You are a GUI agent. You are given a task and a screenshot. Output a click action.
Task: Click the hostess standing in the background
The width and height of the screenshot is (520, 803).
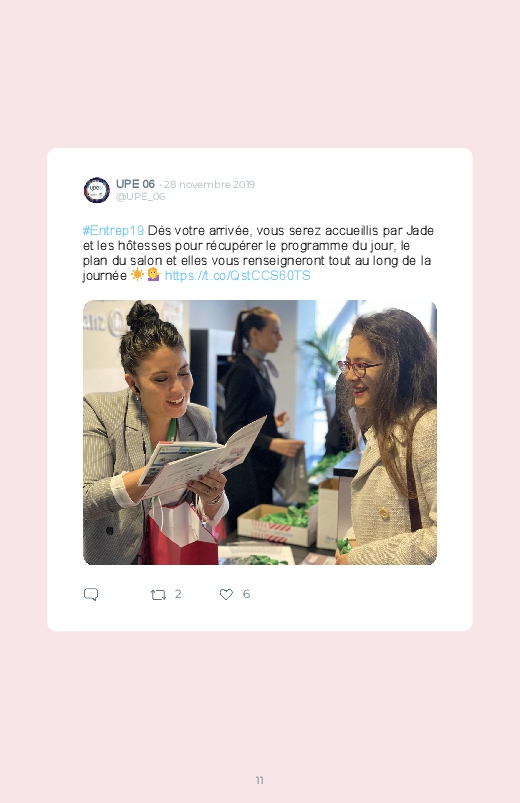click(x=256, y=410)
